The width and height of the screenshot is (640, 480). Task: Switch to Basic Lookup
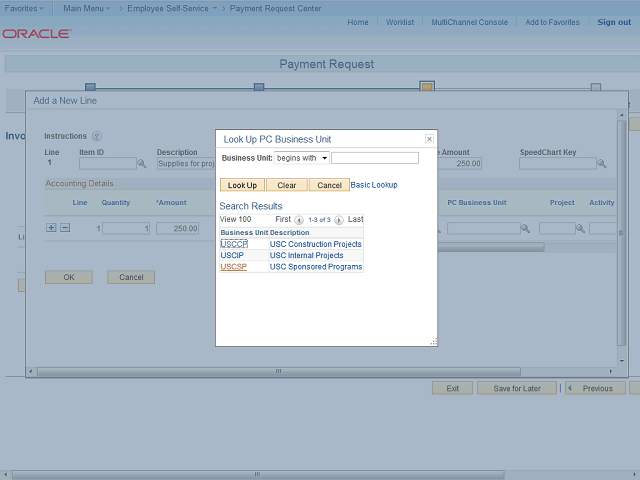click(x=373, y=185)
